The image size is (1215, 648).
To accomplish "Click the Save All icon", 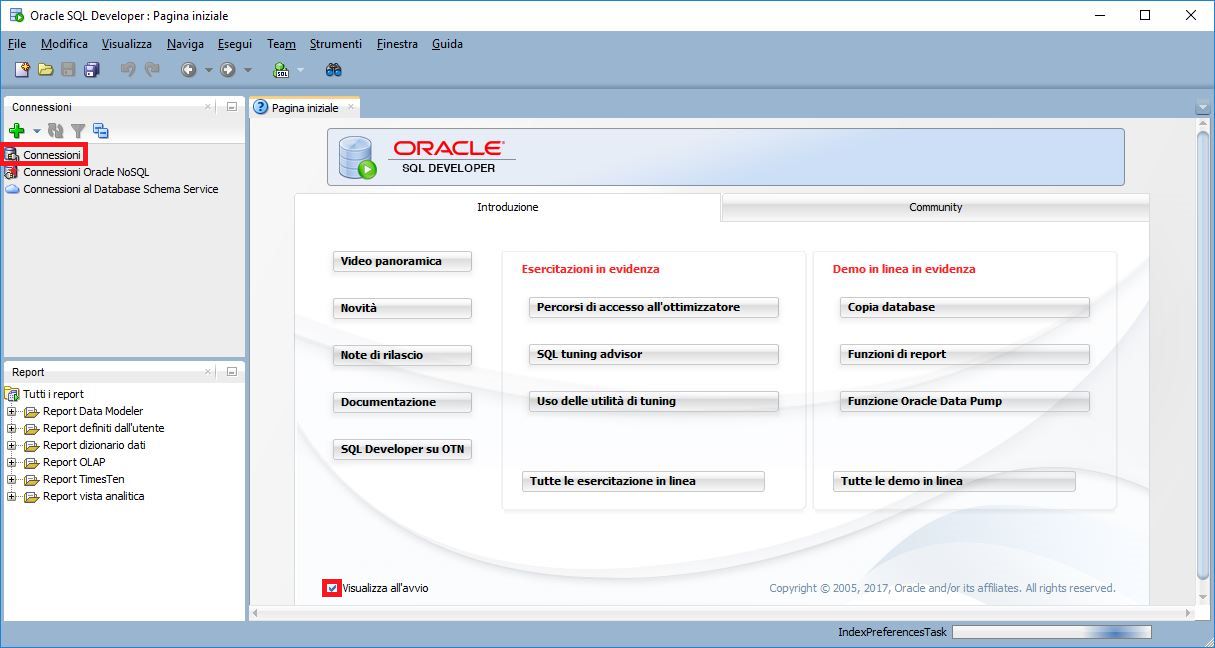I will pos(92,70).
